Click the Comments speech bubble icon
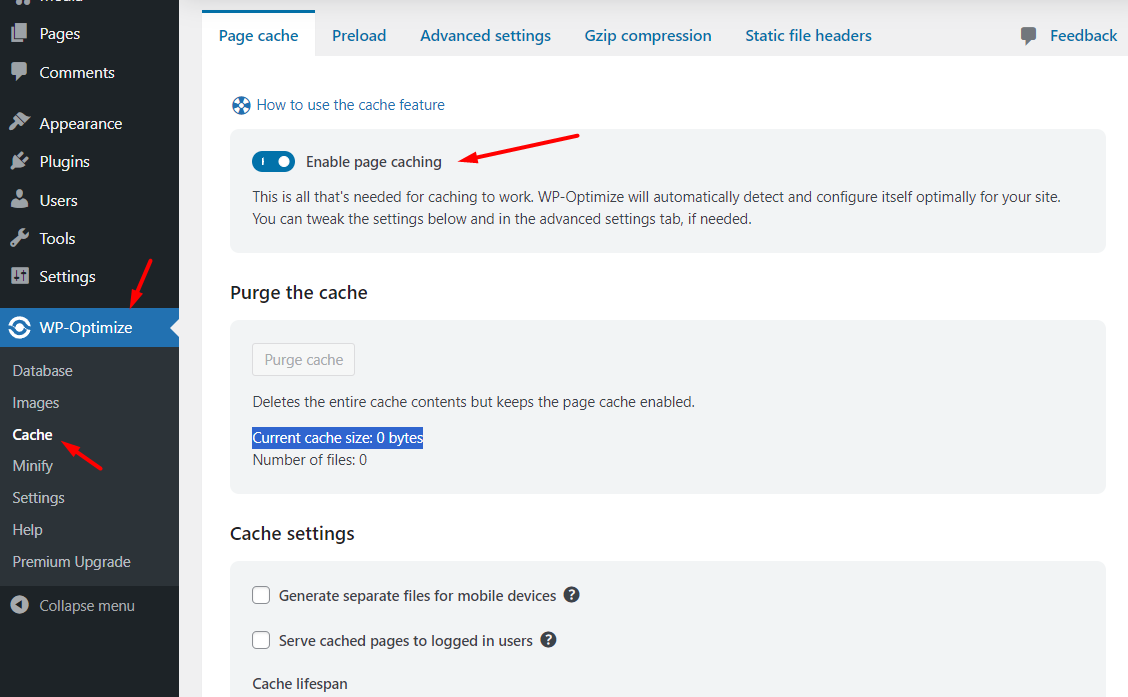 click(x=19, y=72)
